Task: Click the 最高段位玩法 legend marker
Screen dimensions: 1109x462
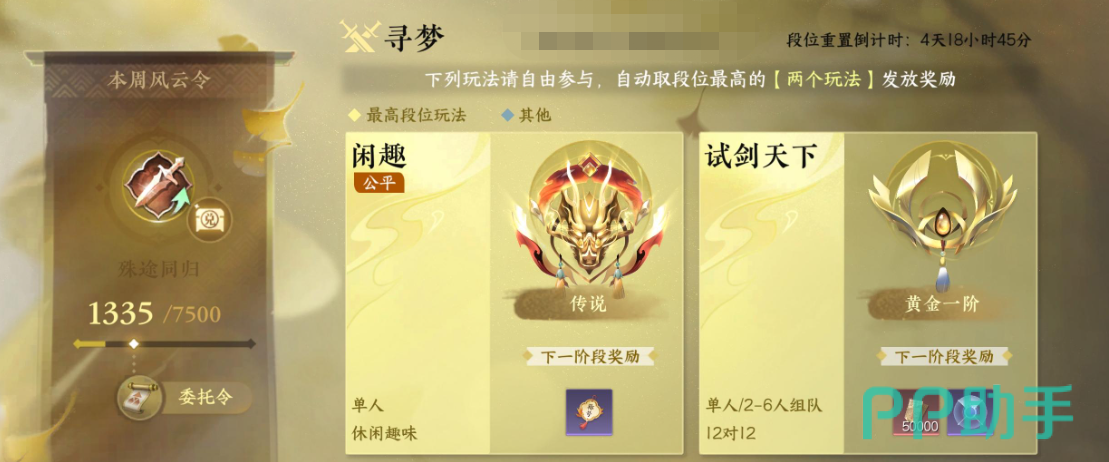Action: pyautogui.click(x=354, y=115)
